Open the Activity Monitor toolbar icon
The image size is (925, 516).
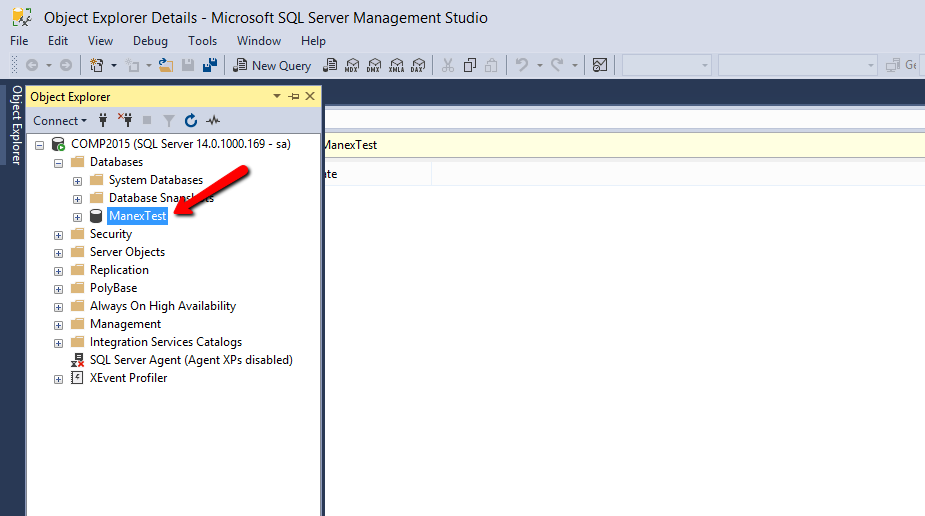pyautogui.click(x=600, y=65)
